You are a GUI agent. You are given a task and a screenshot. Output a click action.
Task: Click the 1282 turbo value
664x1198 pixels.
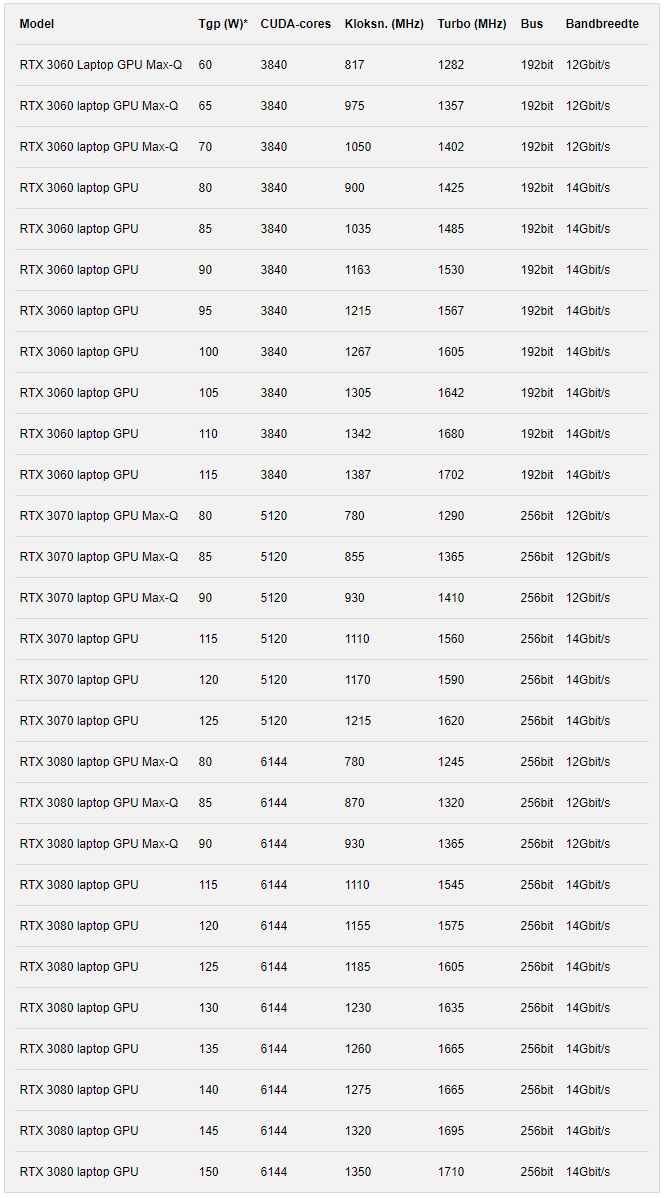click(x=451, y=65)
